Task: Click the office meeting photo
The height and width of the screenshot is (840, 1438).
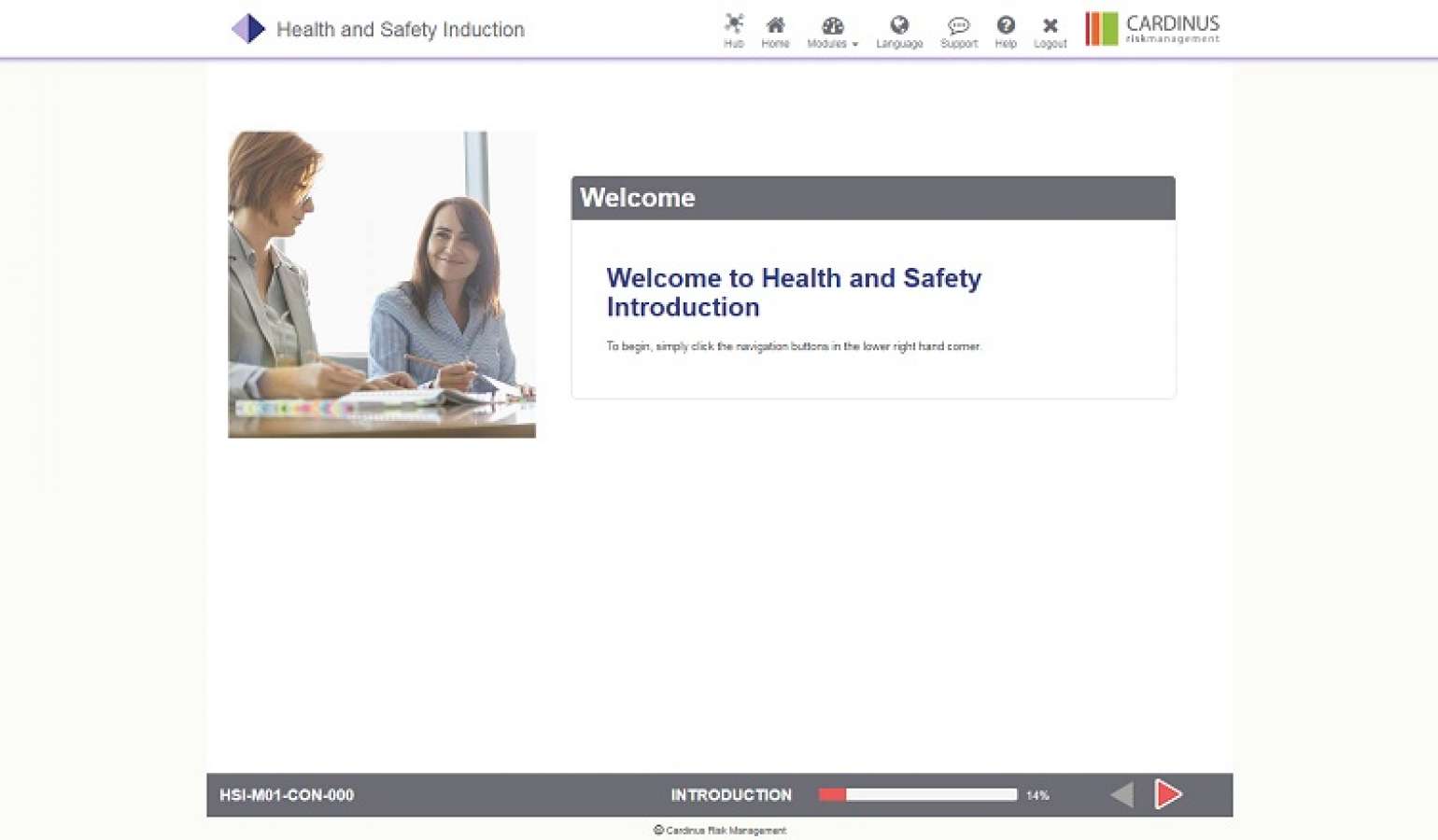Action: 381,283
